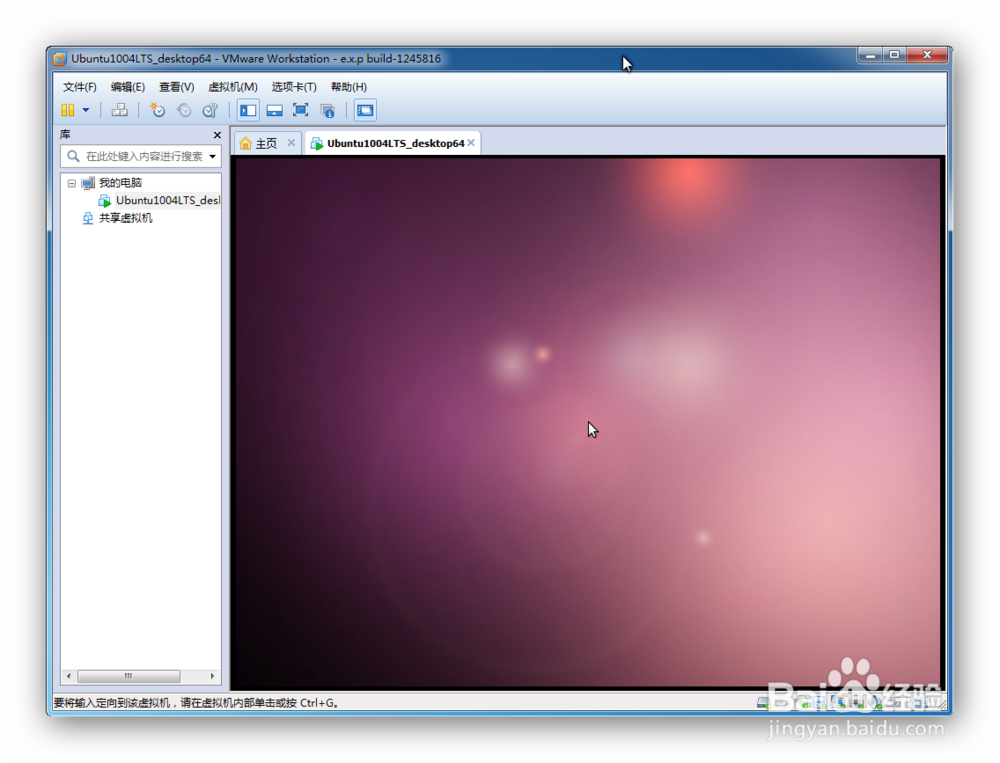The height and width of the screenshot is (763, 1000).
Task: Click the VMware icon in title bar
Action: [x=60, y=59]
